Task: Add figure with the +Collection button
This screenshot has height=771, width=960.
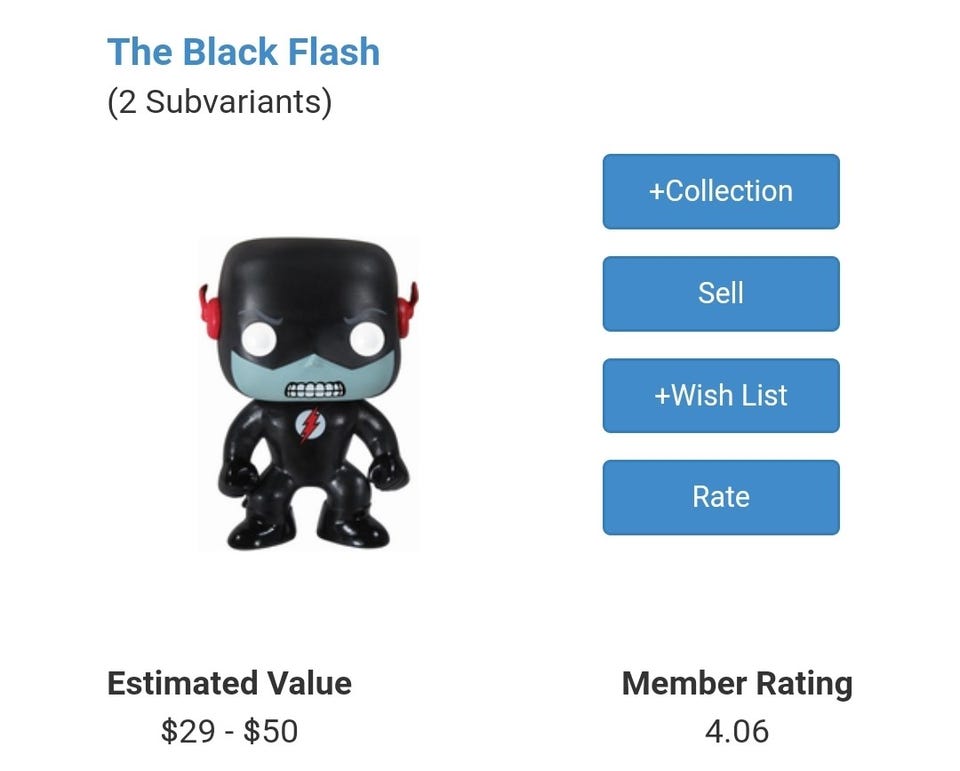Action: click(x=720, y=191)
